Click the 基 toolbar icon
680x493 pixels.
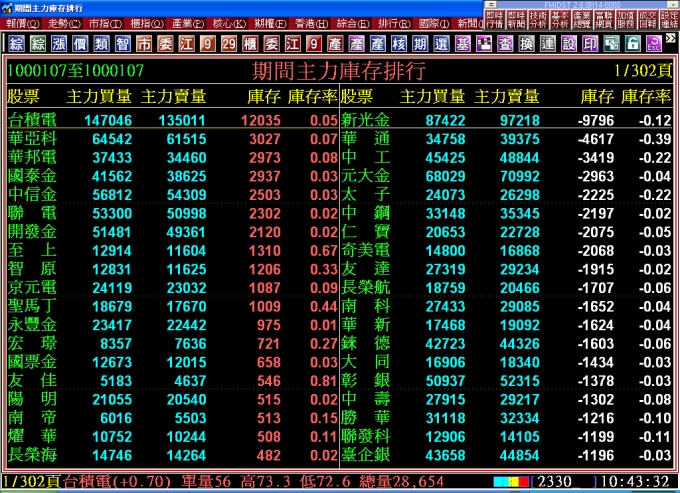pyautogui.click(x=463, y=44)
